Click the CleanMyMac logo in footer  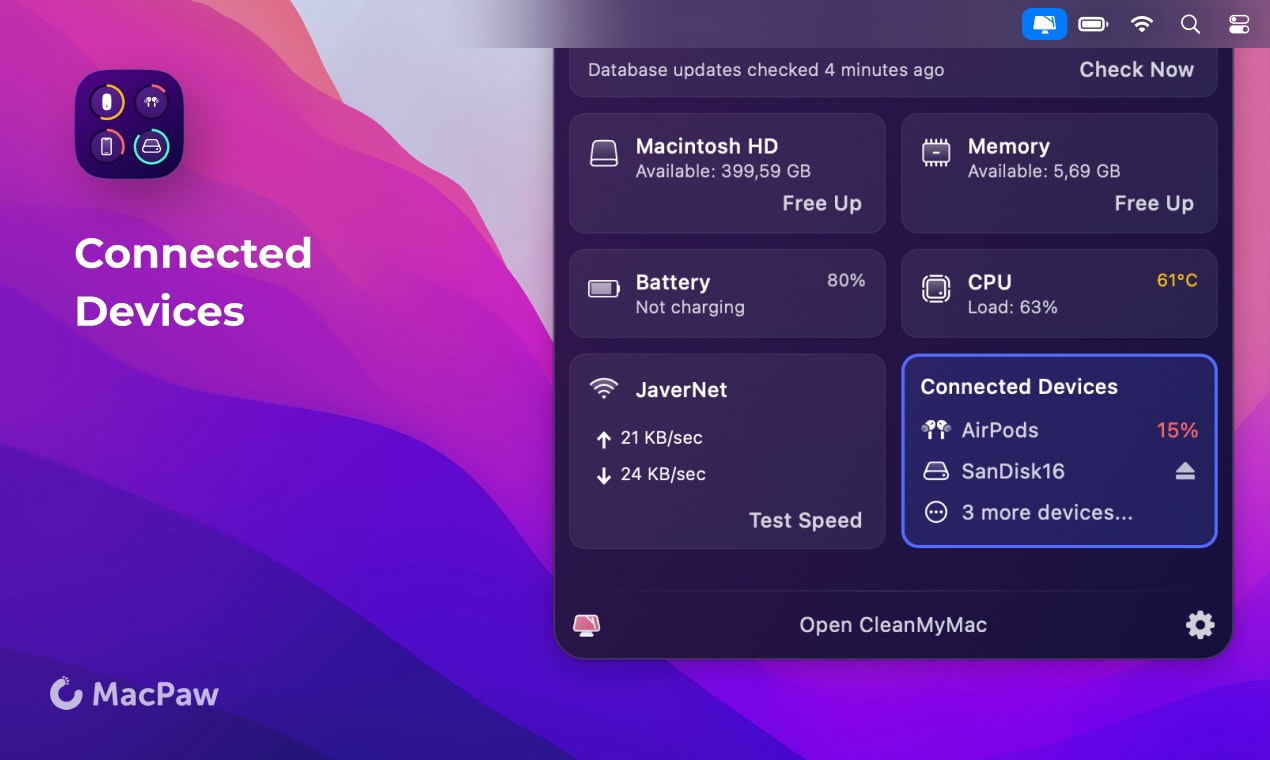pos(586,626)
